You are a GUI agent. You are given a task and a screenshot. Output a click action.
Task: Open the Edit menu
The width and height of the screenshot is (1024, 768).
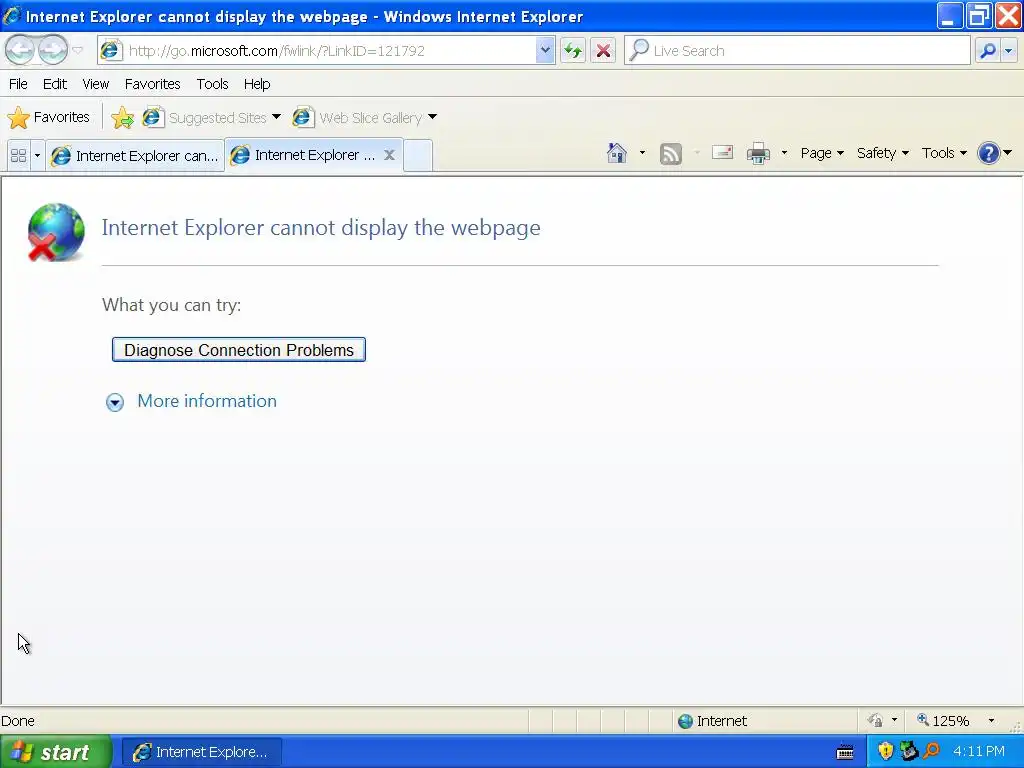coord(55,84)
